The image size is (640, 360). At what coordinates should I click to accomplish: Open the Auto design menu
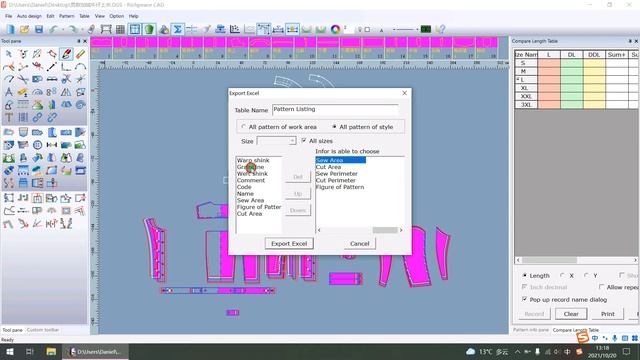tap(29, 16)
